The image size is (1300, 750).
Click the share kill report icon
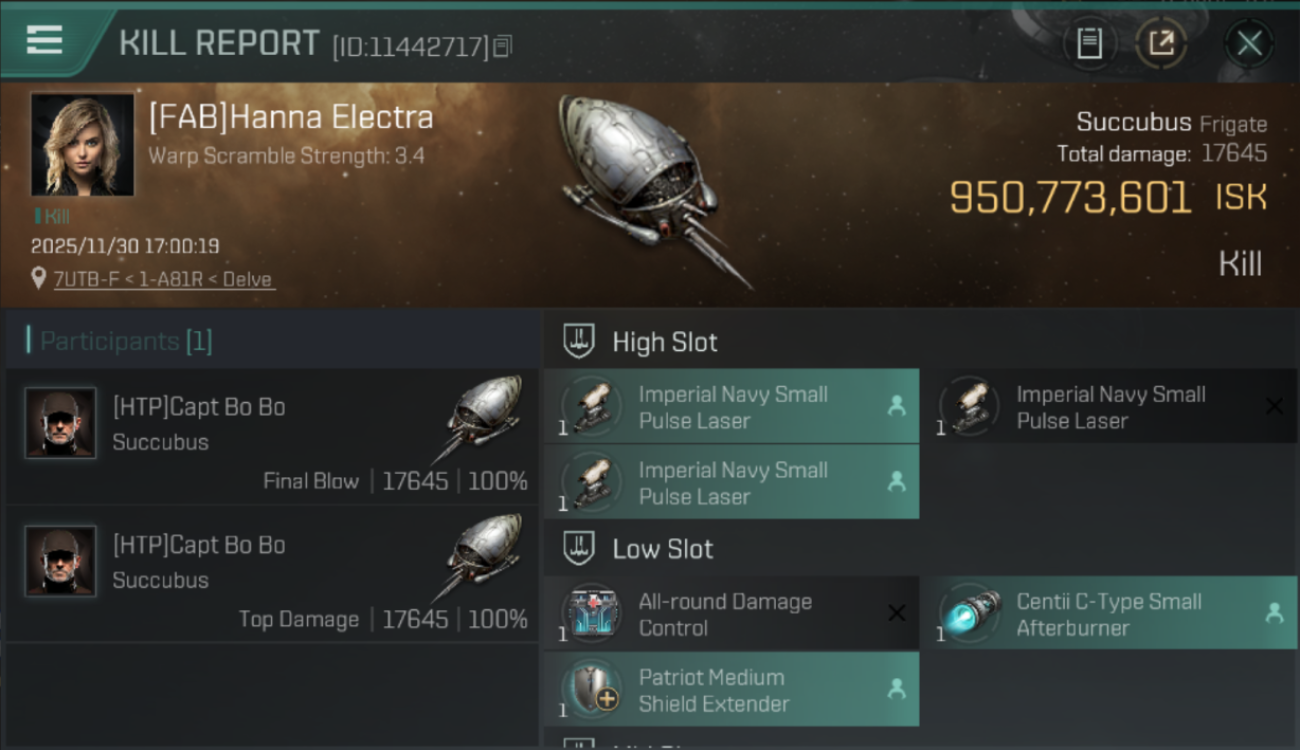click(1161, 43)
